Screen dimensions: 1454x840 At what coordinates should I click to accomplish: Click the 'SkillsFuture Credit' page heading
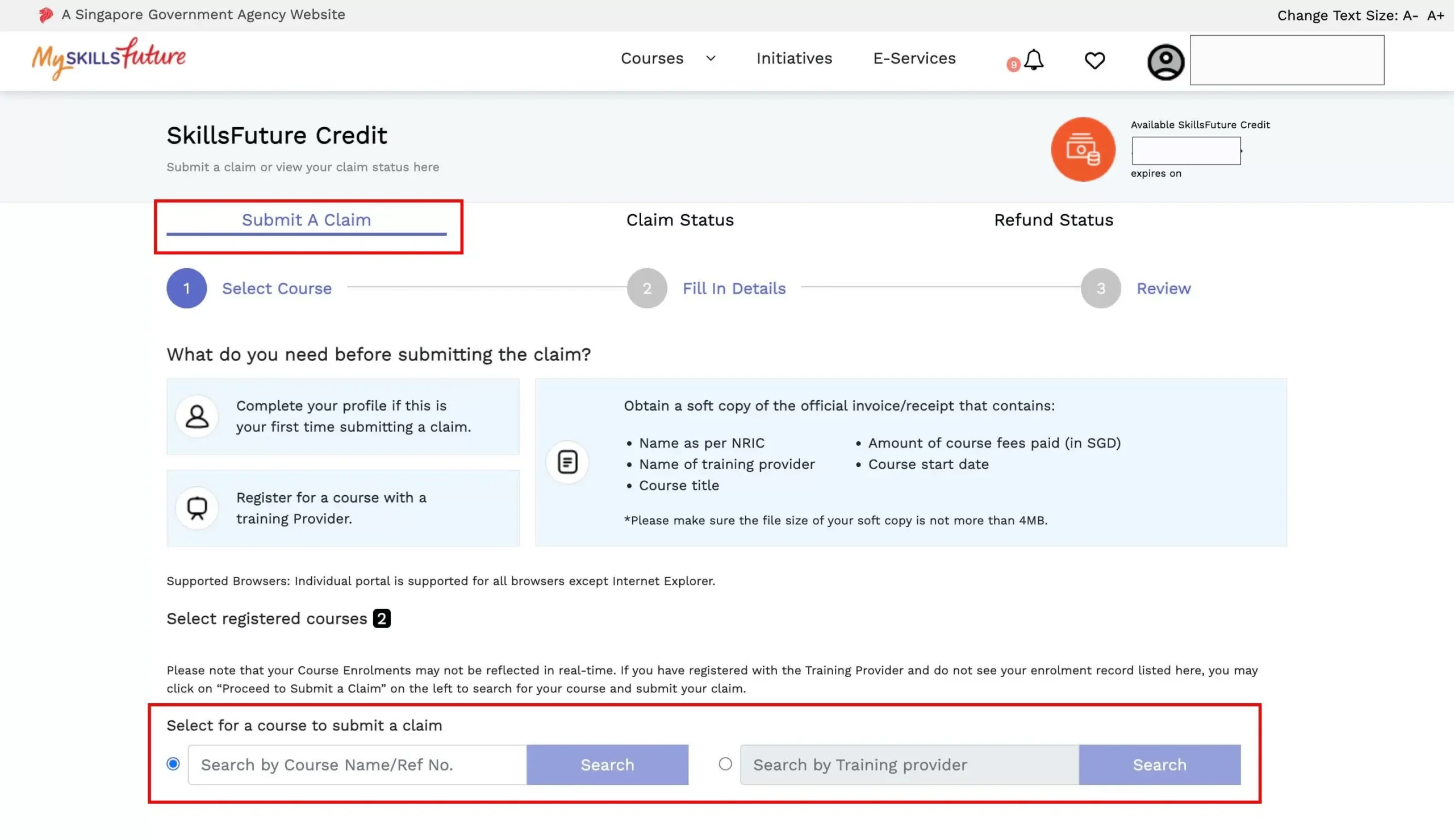(277, 136)
